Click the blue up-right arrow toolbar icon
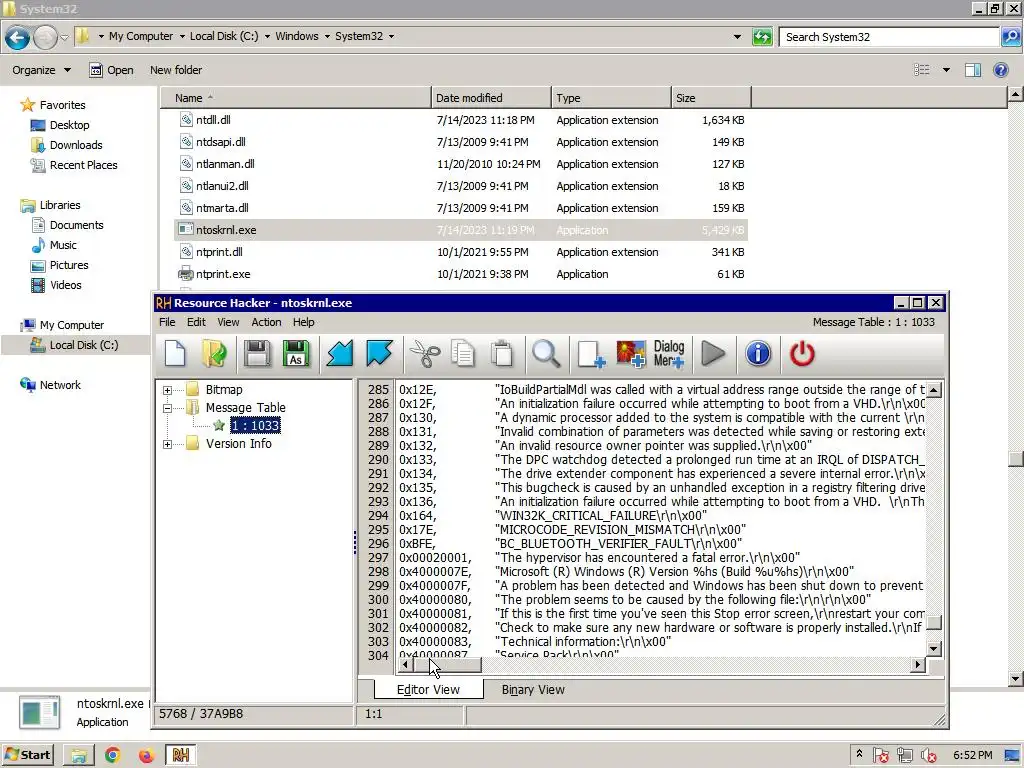 [379, 354]
